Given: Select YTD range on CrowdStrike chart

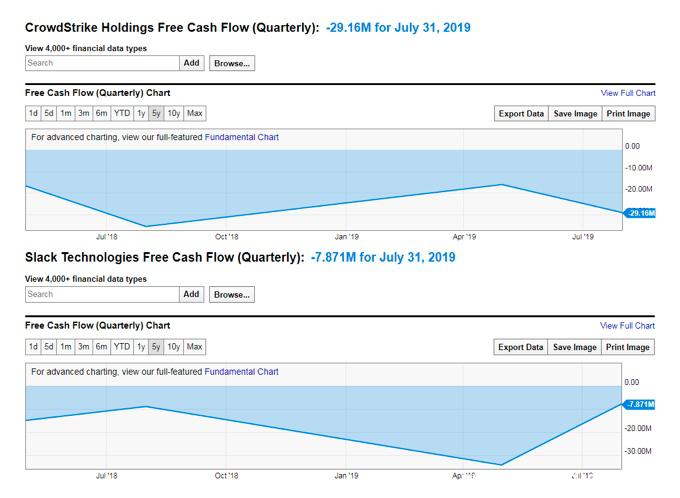Looking at the screenshot, I should tap(122, 113).
